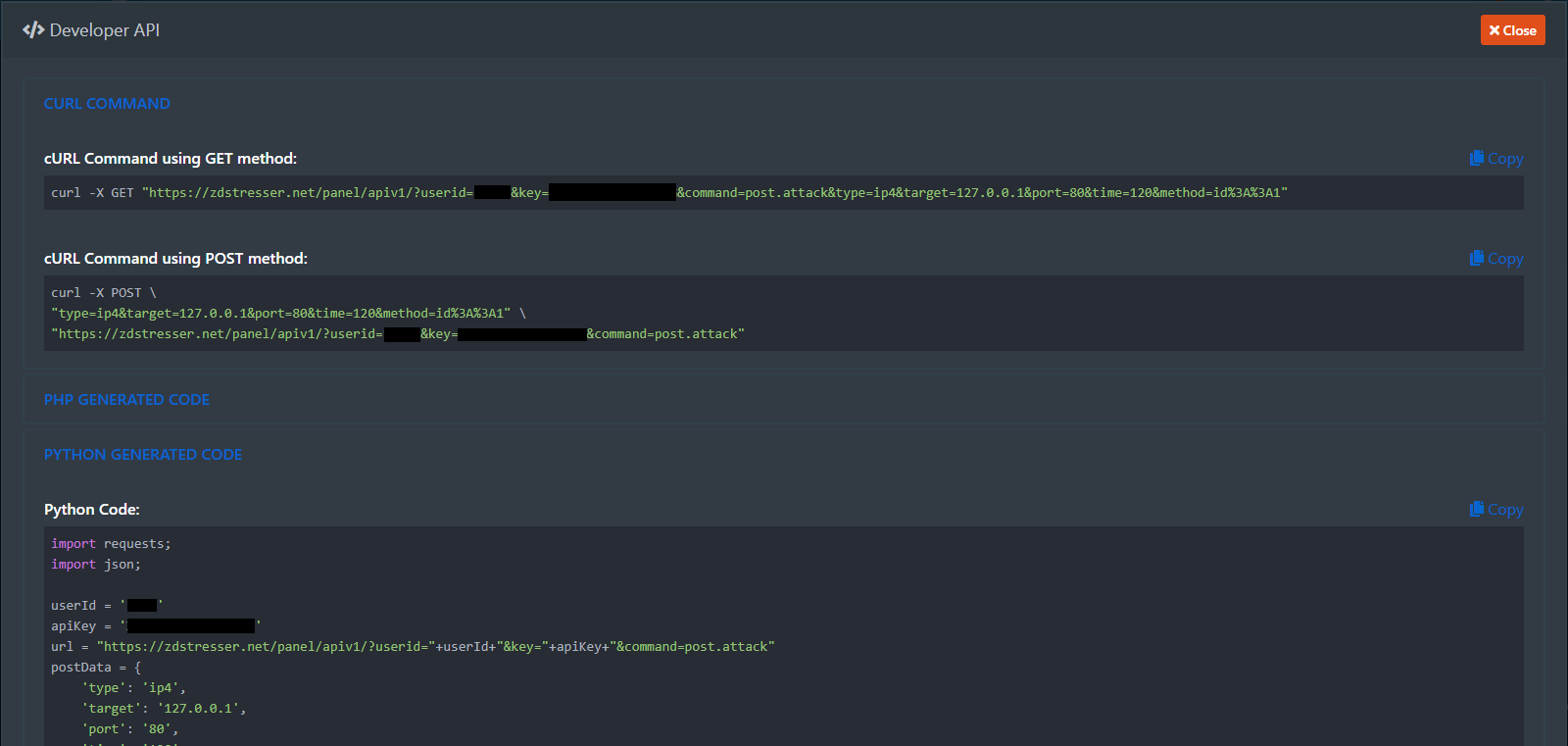
Task: Collapse the PYTHON GENERATED CODE section
Action: click(143, 455)
